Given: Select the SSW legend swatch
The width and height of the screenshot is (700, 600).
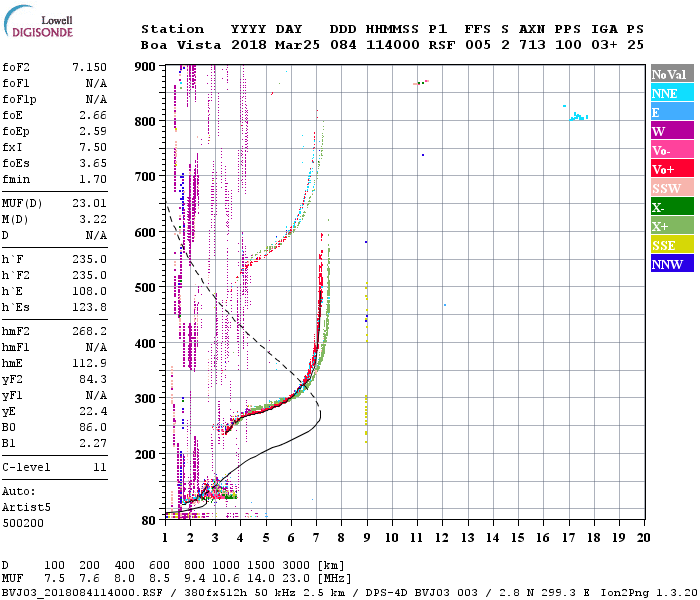Looking at the screenshot, I should 672,188.
